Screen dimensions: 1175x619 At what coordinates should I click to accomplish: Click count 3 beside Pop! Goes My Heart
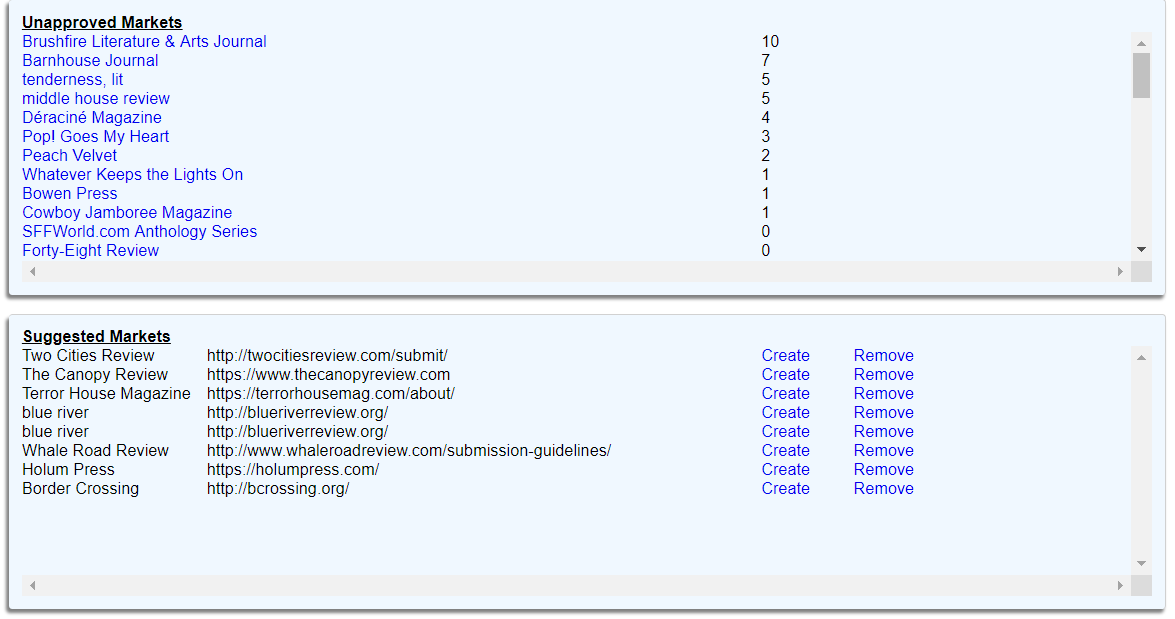point(766,136)
